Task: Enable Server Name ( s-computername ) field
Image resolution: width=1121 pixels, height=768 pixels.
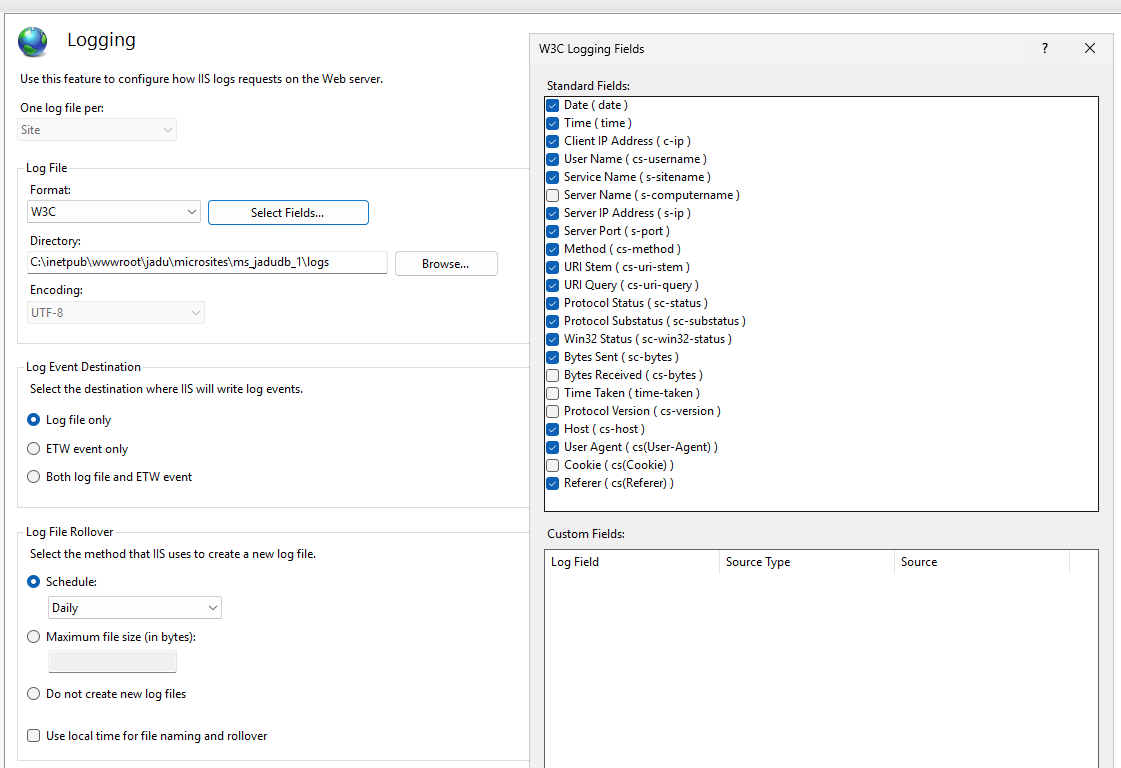Action: pyautogui.click(x=553, y=195)
